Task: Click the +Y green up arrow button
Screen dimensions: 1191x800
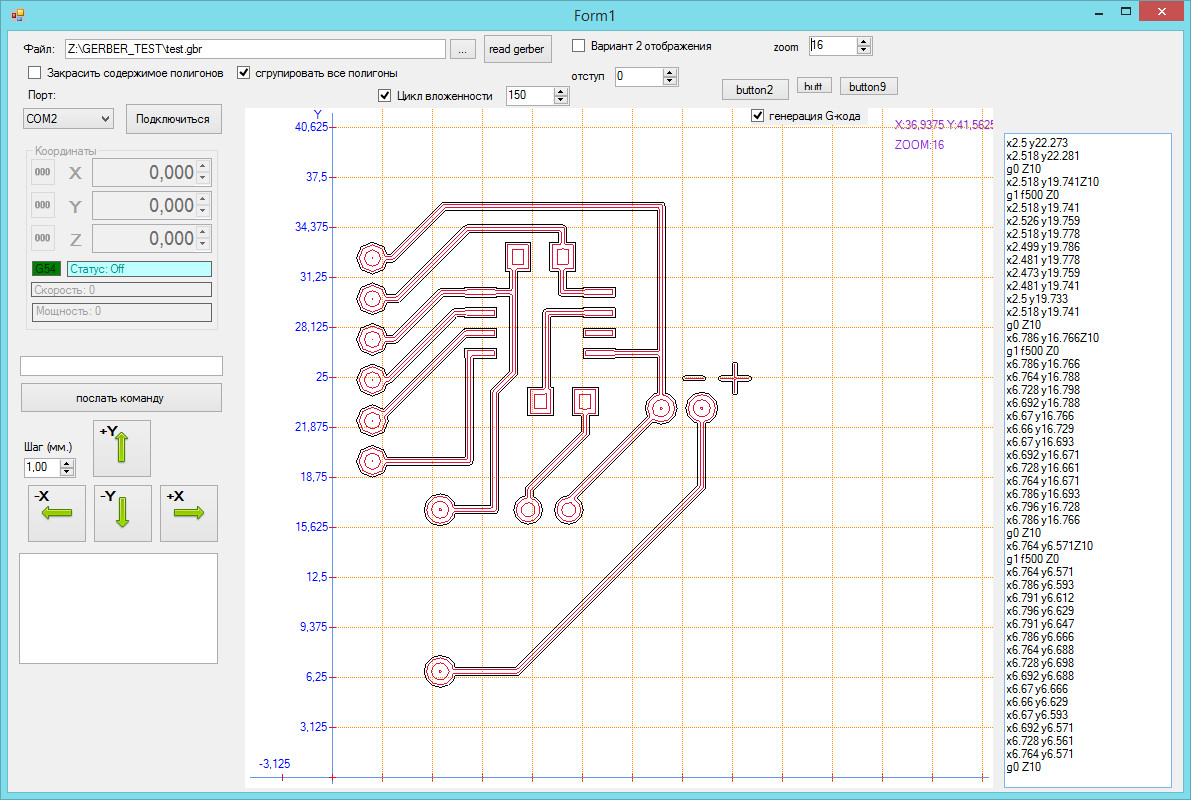Action: 121,448
